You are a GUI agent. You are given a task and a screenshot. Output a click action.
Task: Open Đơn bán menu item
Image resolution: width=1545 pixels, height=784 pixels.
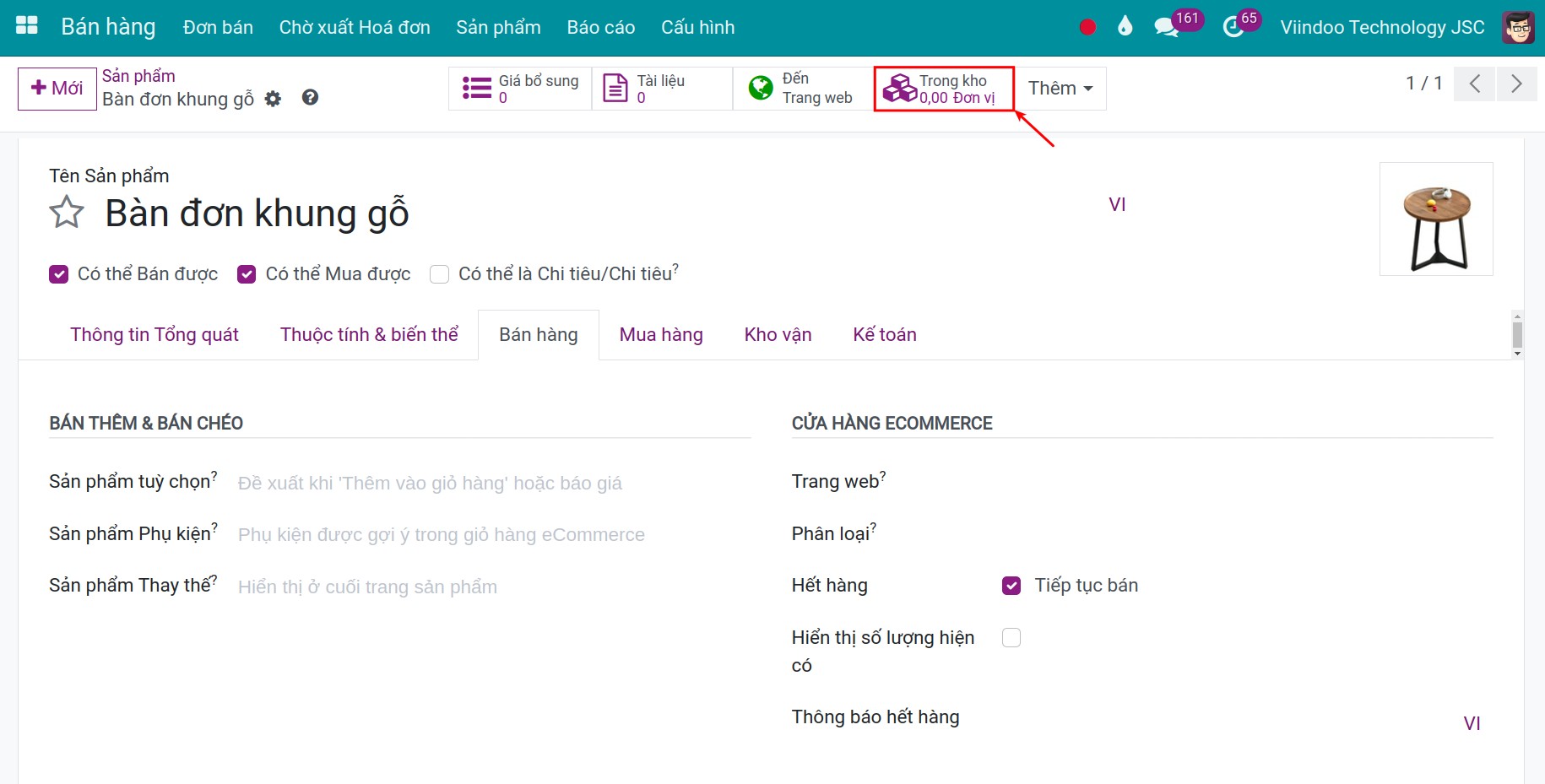(218, 27)
